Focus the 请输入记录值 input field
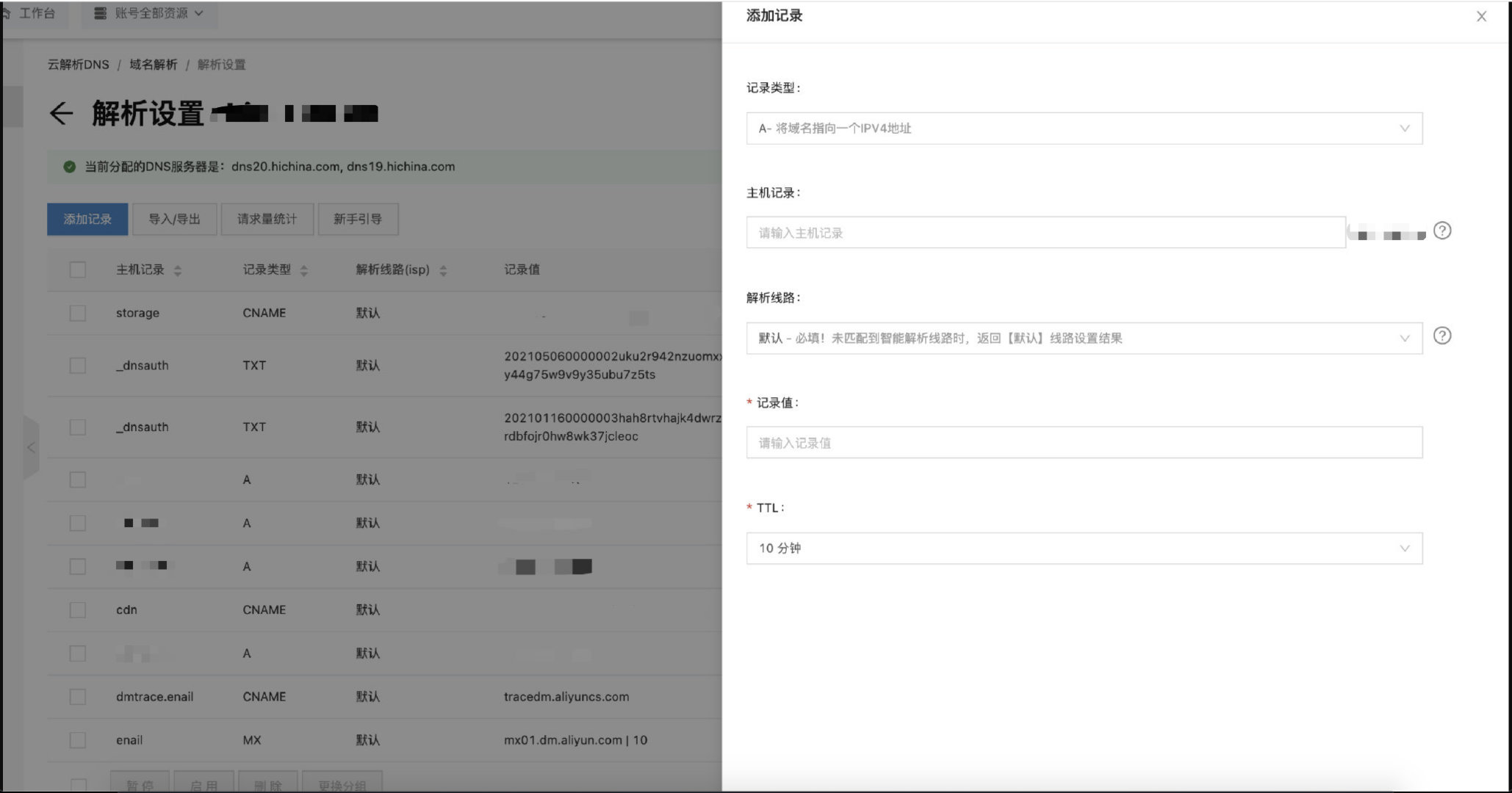The image size is (1512, 793). (x=1084, y=443)
